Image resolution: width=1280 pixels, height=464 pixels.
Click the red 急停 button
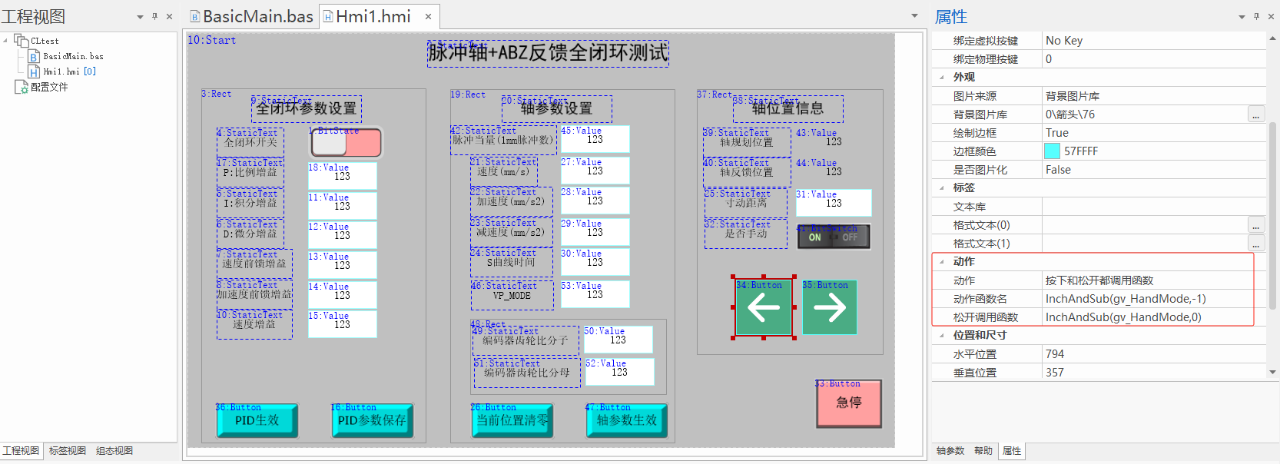pyautogui.click(x=849, y=404)
